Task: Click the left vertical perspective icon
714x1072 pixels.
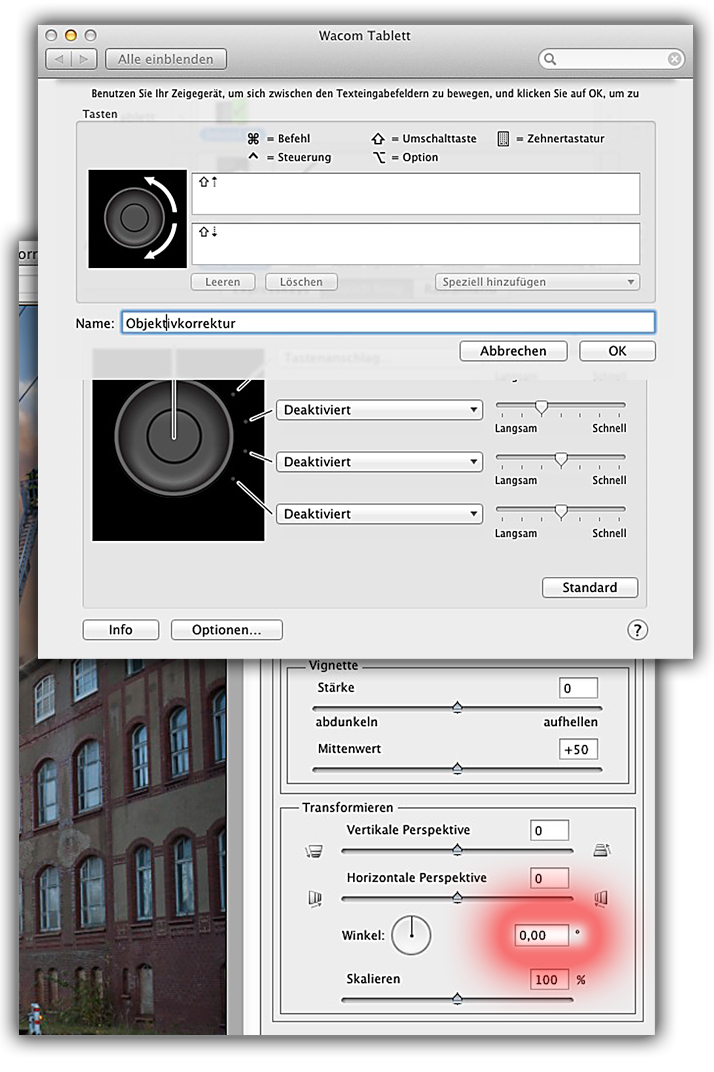Action: [314, 851]
